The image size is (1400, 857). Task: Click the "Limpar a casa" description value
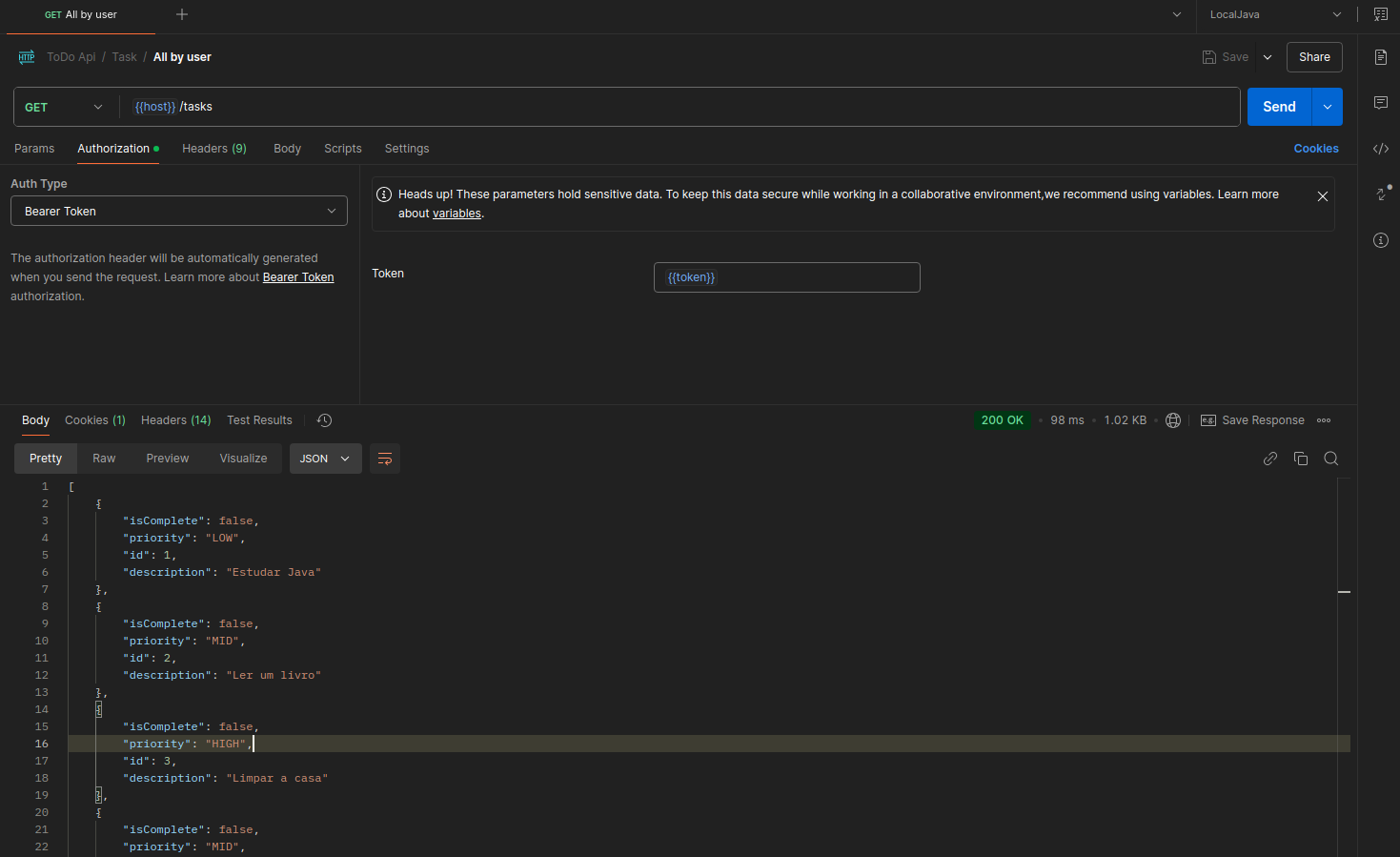277,778
